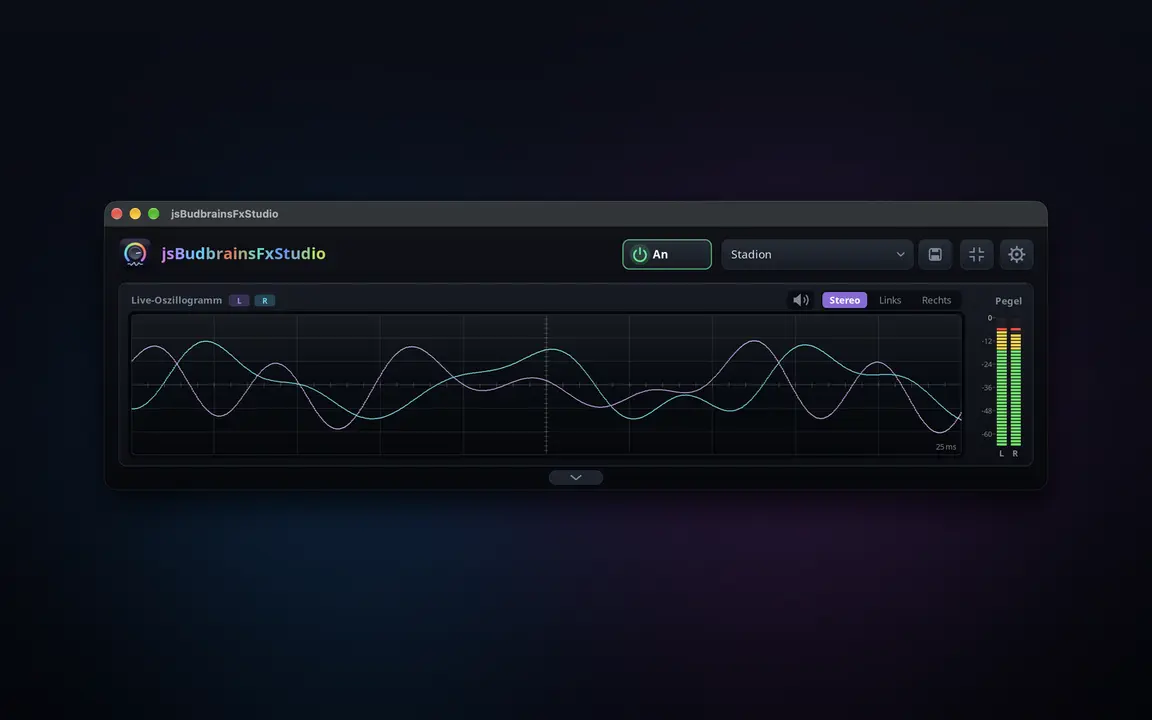
Task: Click inside the oscillogram waveform display
Action: 547,384
